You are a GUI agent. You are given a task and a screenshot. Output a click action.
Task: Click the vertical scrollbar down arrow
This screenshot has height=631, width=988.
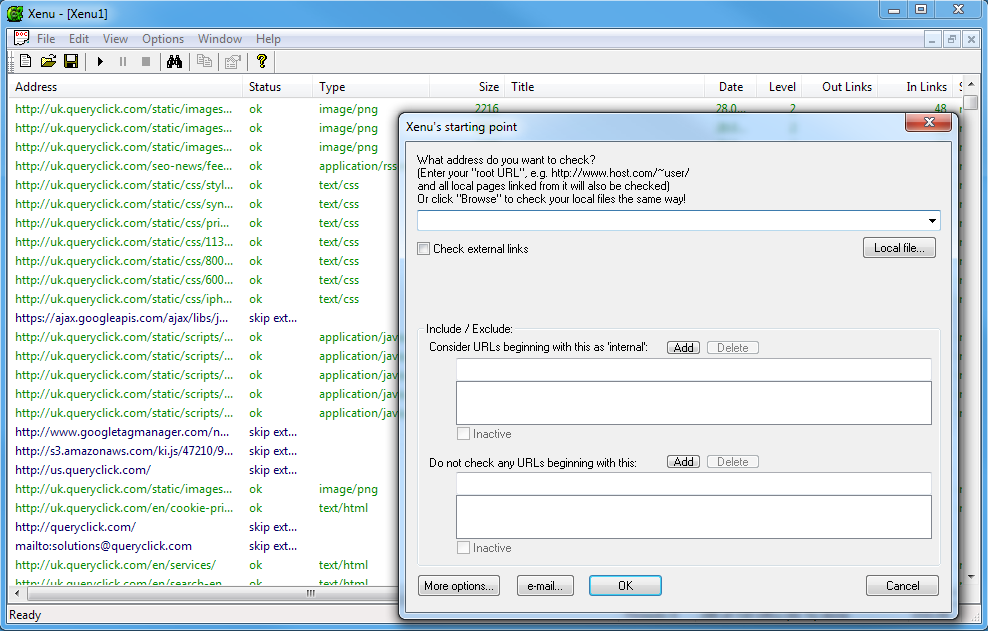point(970,577)
